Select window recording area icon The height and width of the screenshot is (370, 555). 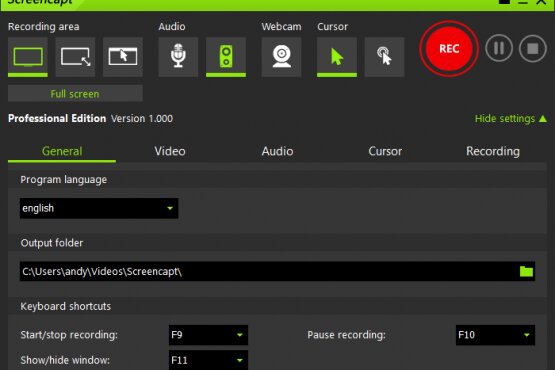123,57
